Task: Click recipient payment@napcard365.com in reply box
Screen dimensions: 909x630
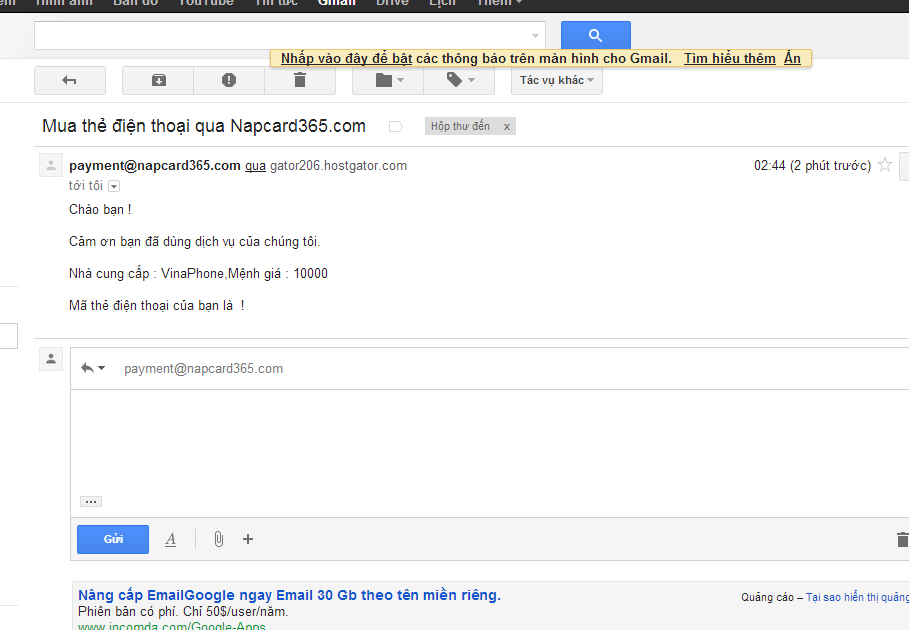Action: [203, 369]
